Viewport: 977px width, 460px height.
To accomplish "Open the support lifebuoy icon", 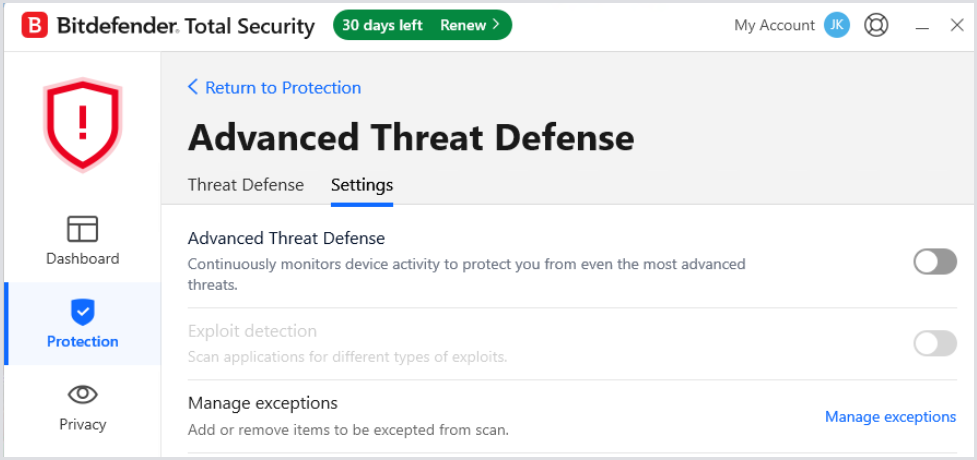I will 876,26.
